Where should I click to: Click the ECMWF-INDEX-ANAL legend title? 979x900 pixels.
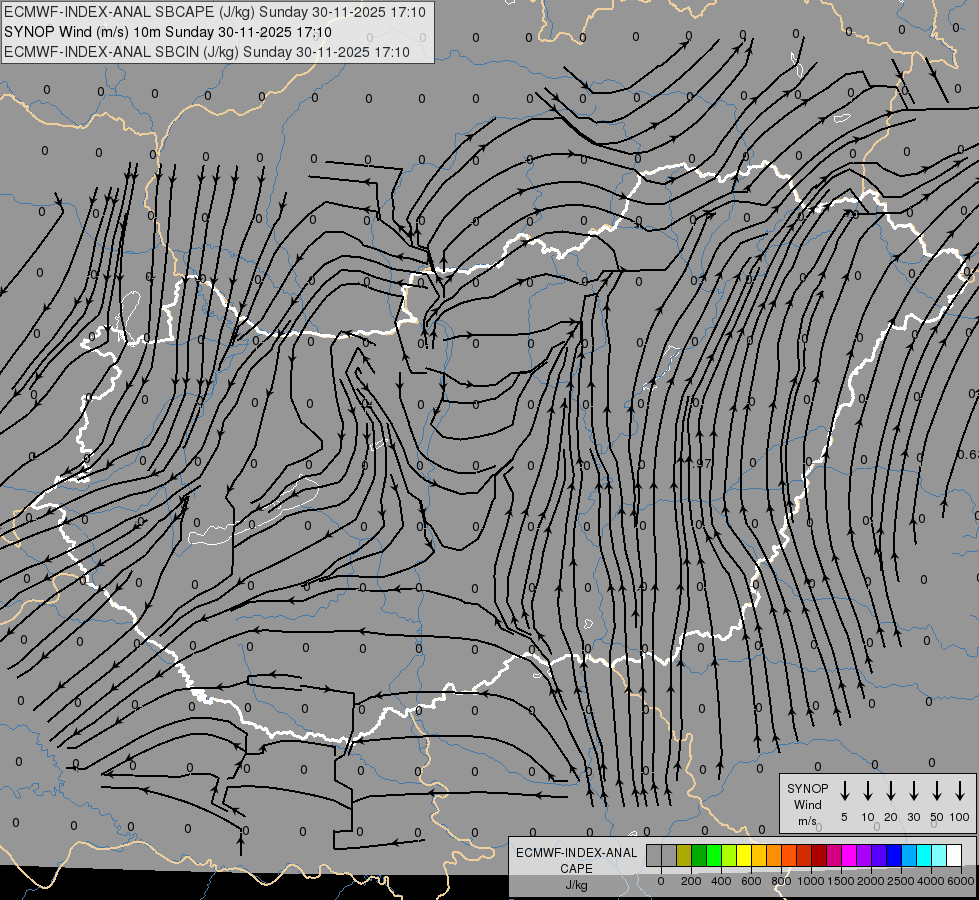click(x=576, y=853)
